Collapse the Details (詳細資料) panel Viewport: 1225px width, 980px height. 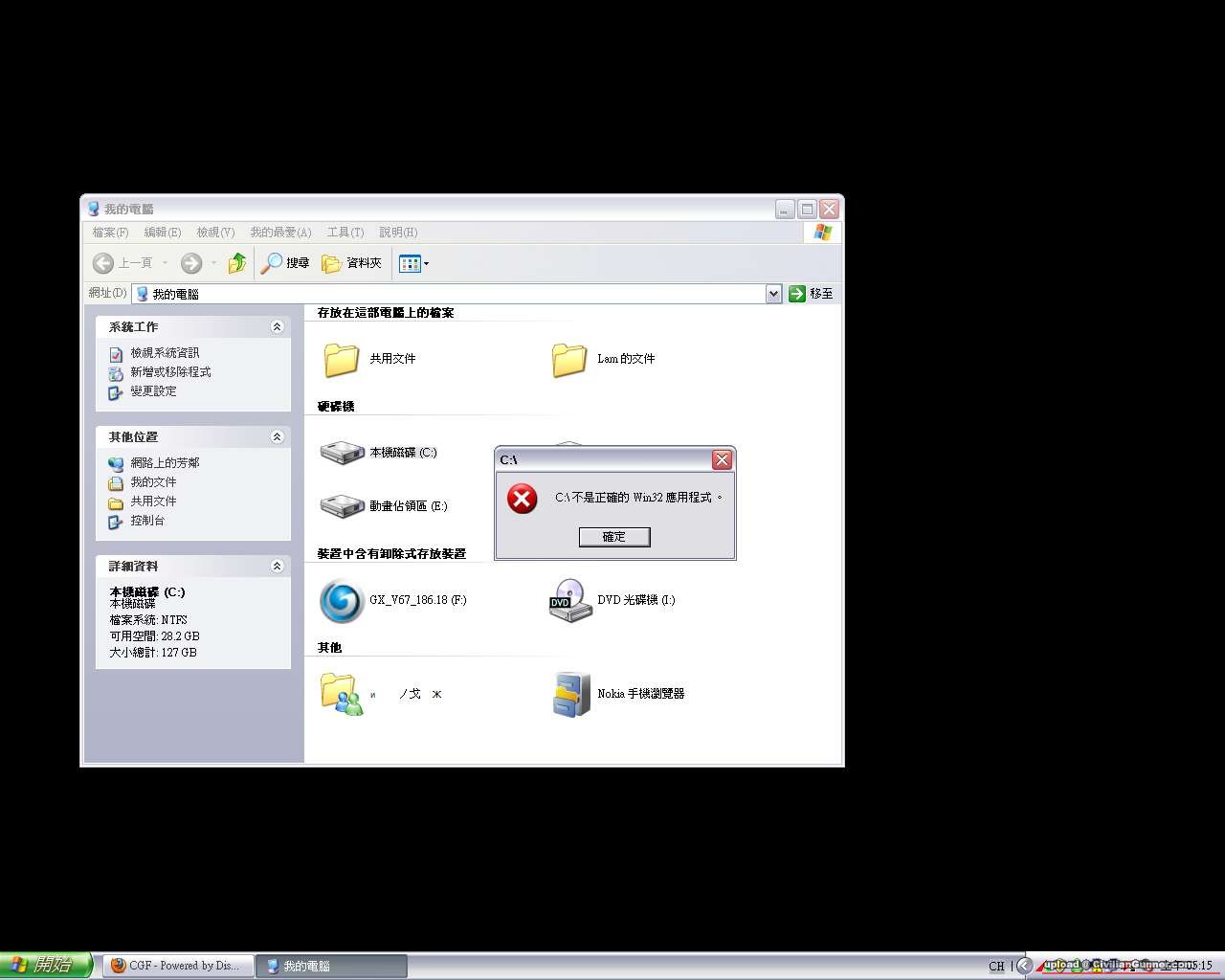(x=277, y=567)
